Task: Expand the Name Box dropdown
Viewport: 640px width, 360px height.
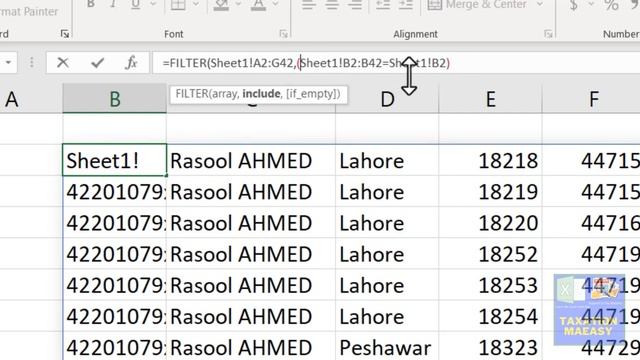Action: point(8,63)
